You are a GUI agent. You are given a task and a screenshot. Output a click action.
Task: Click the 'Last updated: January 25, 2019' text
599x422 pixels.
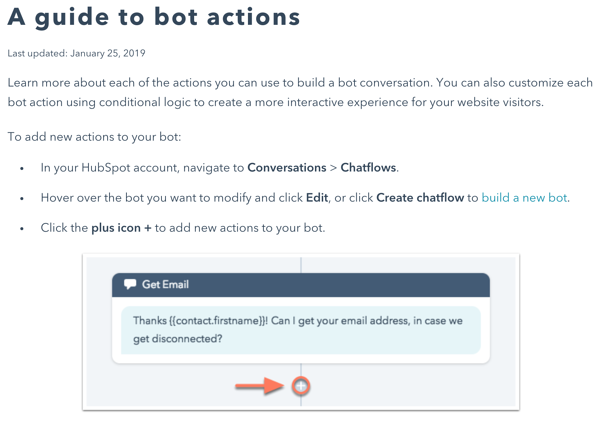click(76, 53)
